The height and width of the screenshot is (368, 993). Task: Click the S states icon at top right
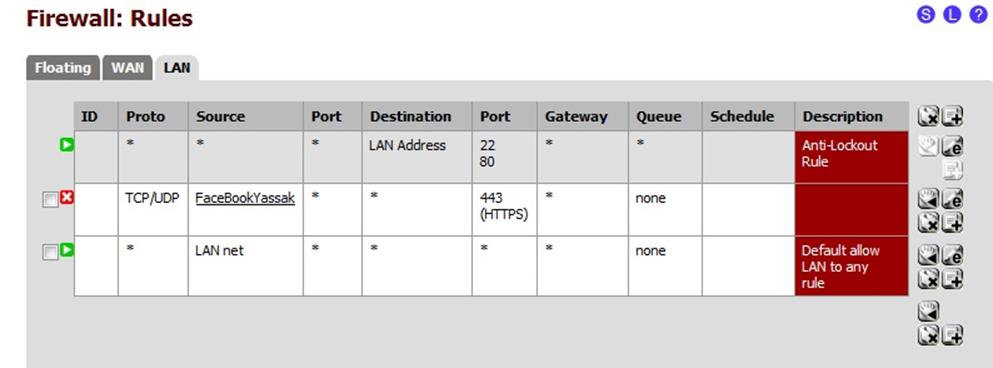[926, 15]
